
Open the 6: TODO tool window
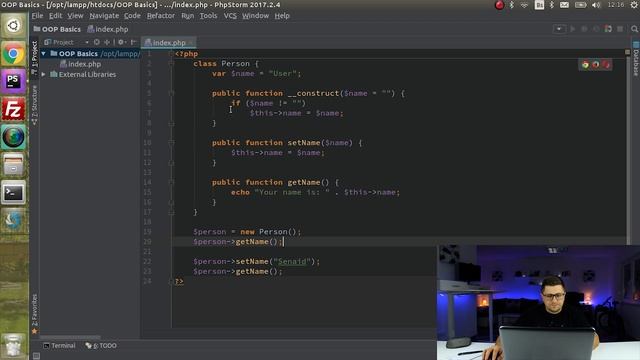coord(101,345)
